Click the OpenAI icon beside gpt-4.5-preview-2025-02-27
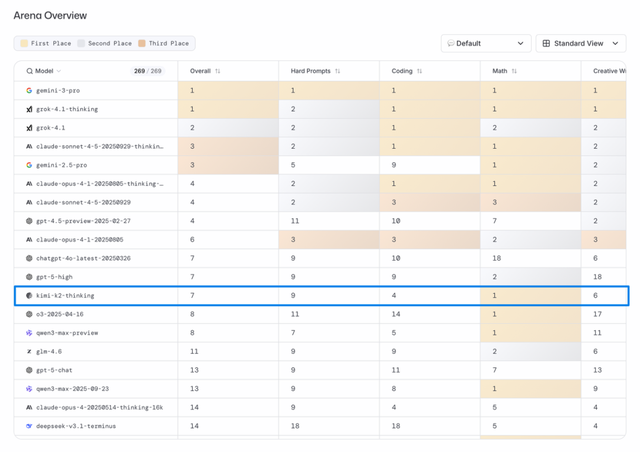The height and width of the screenshot is (452, 640). [29, 221]
